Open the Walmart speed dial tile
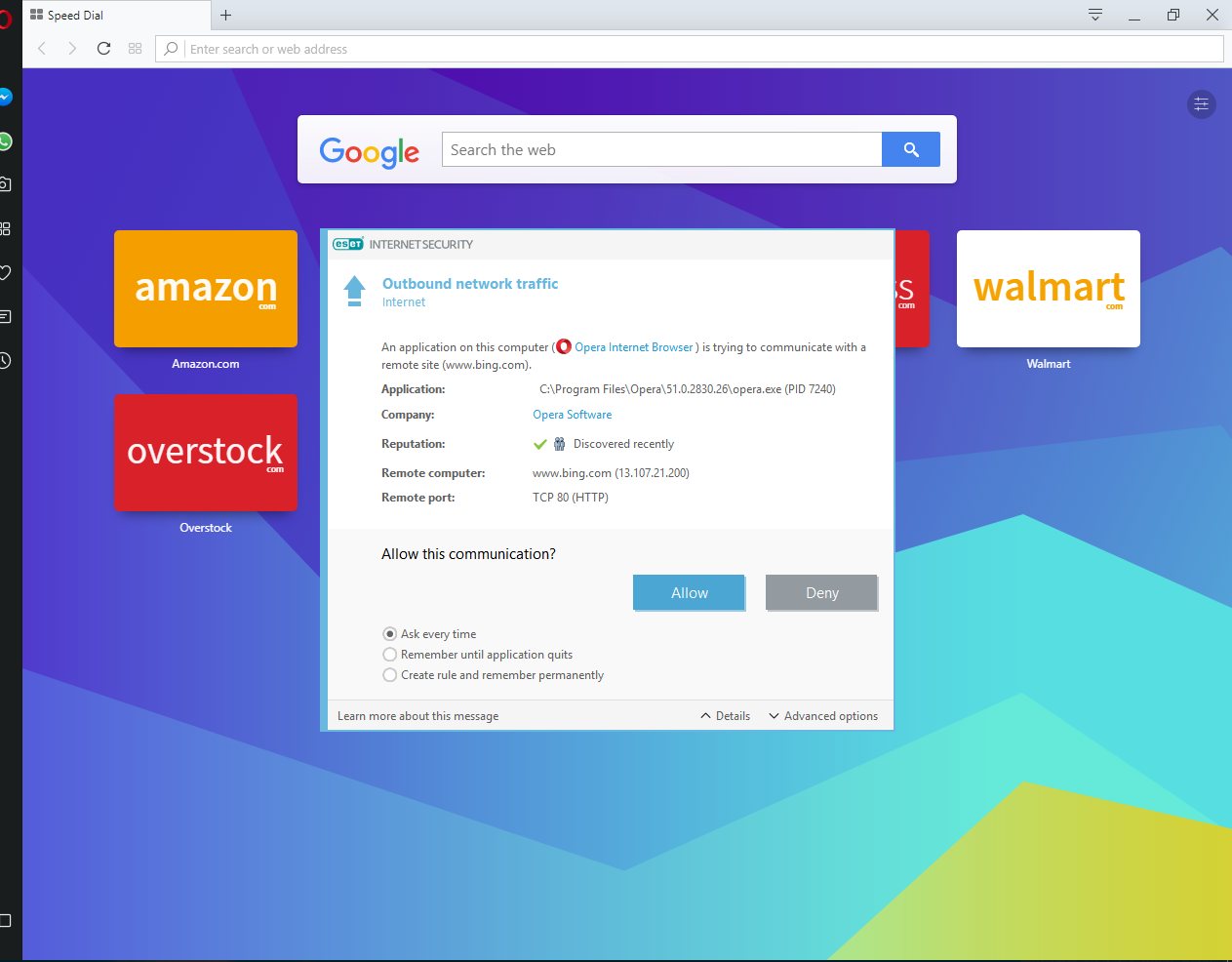This screenshot has width=1232, height=962. click(1049, 289)
